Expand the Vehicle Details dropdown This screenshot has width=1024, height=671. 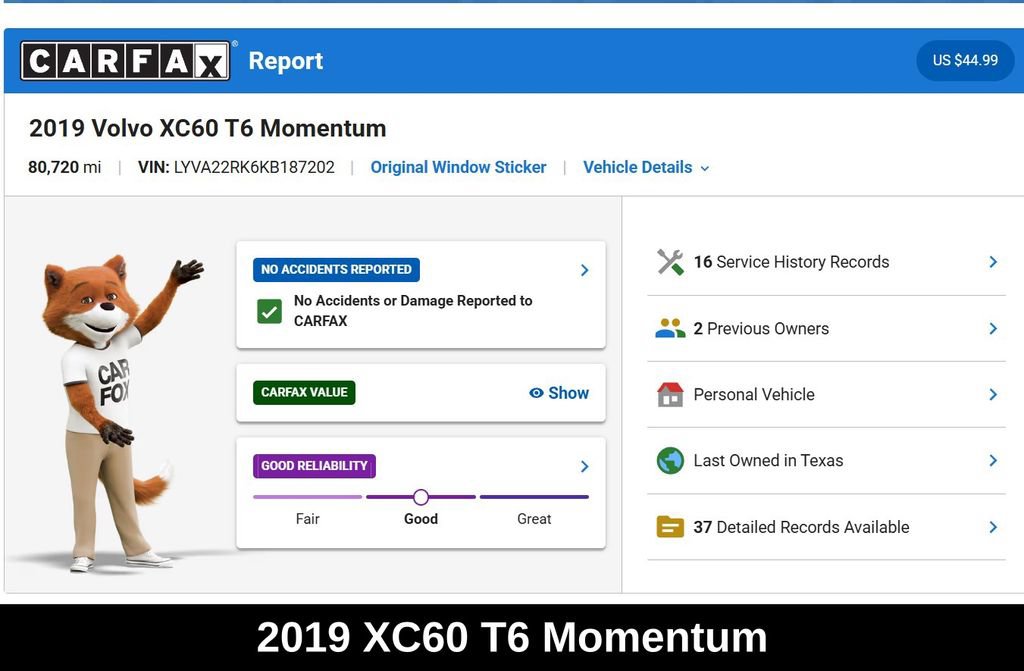tap(646, 167)
